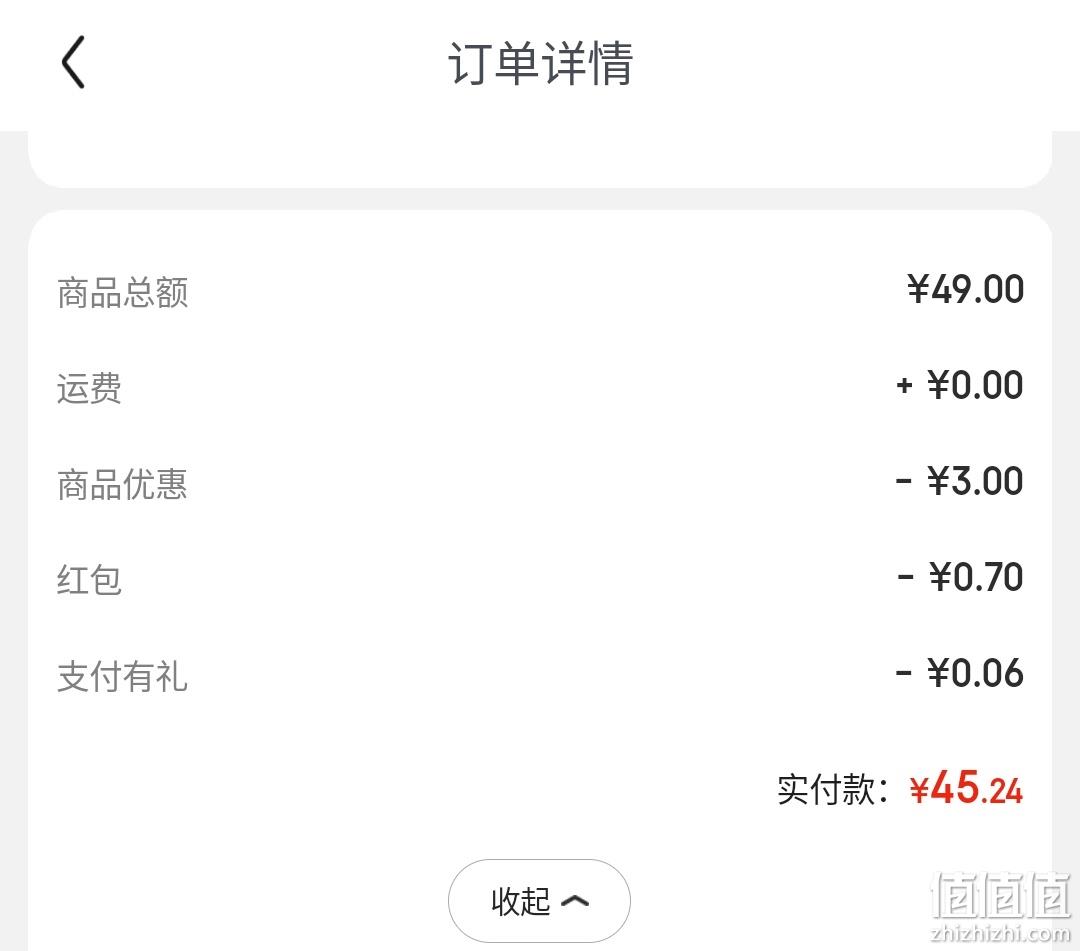
Task: Tap the upper white card above price details
Action: tap(540, 158)
